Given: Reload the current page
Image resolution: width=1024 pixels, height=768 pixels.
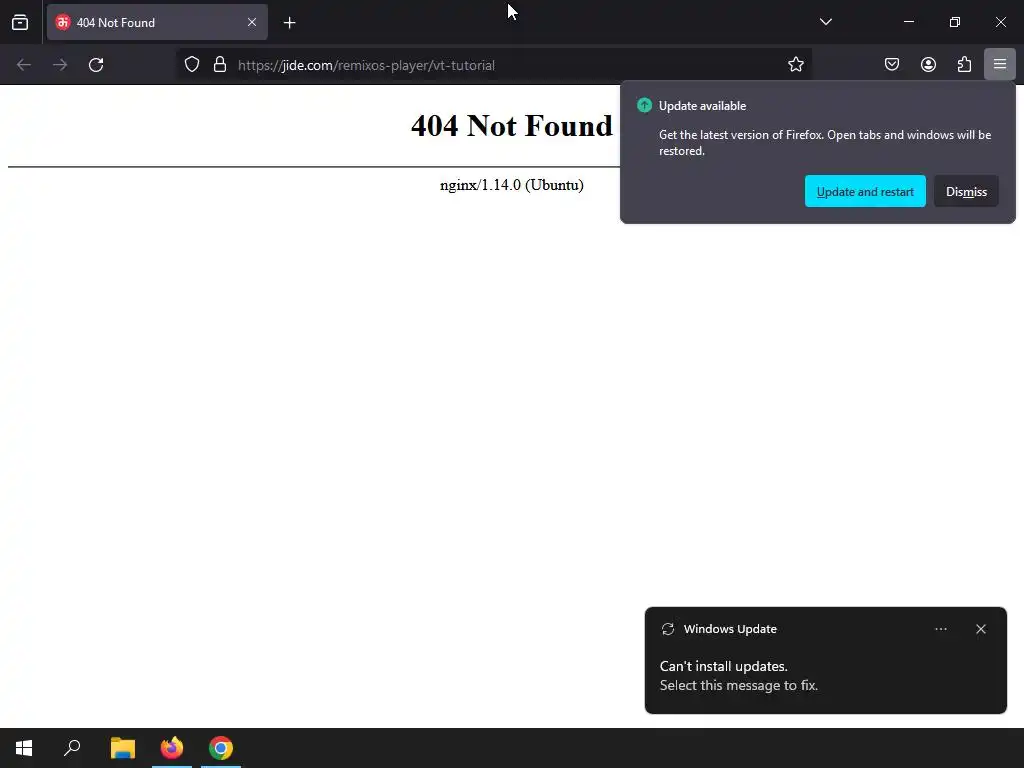Looking at the screenshot, I should pos(96,65).
